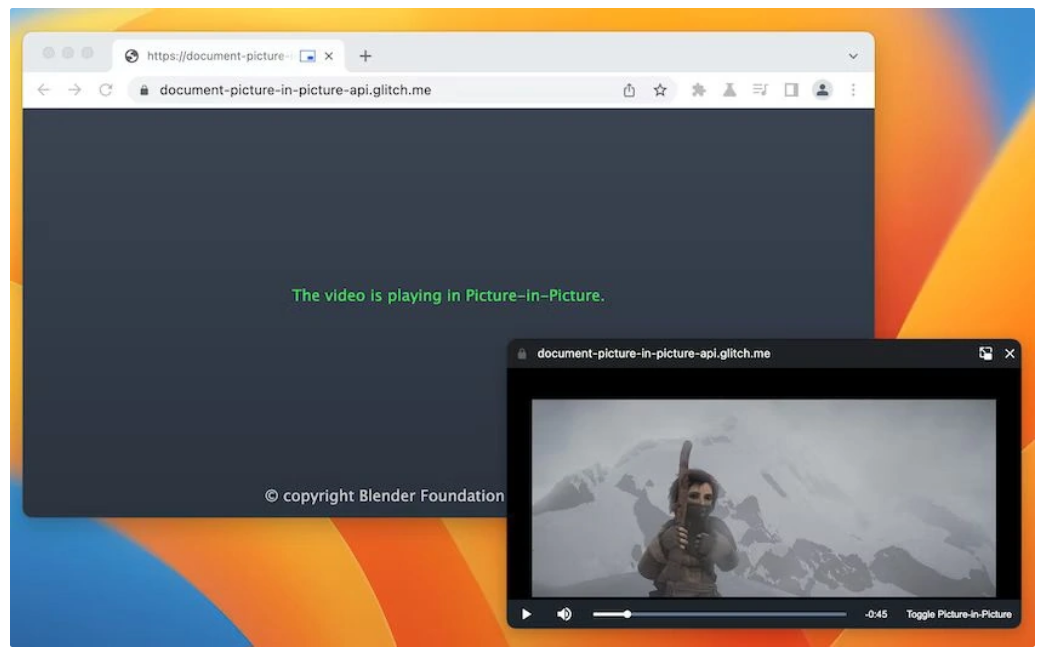
Task: Open the Extensions puzzle icon
Action: point(698,90)
